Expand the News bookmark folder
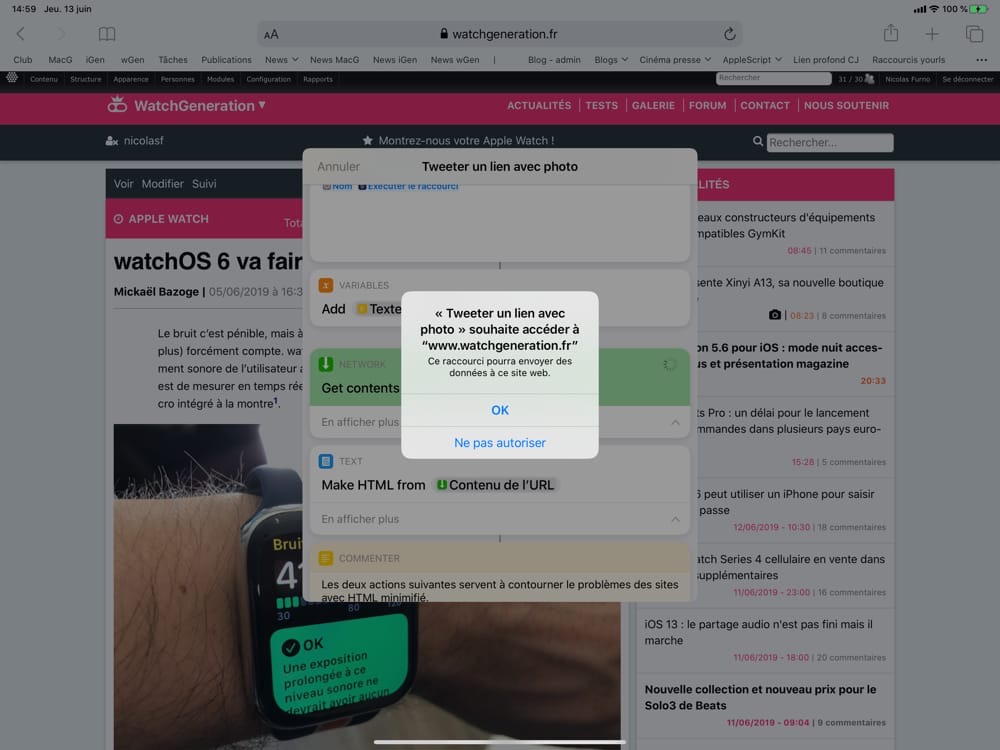 tap(281, 60)
